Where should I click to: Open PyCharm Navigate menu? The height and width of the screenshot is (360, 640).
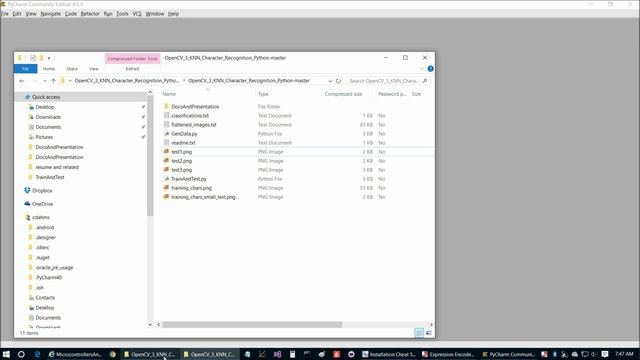click(x=51, y=14)
